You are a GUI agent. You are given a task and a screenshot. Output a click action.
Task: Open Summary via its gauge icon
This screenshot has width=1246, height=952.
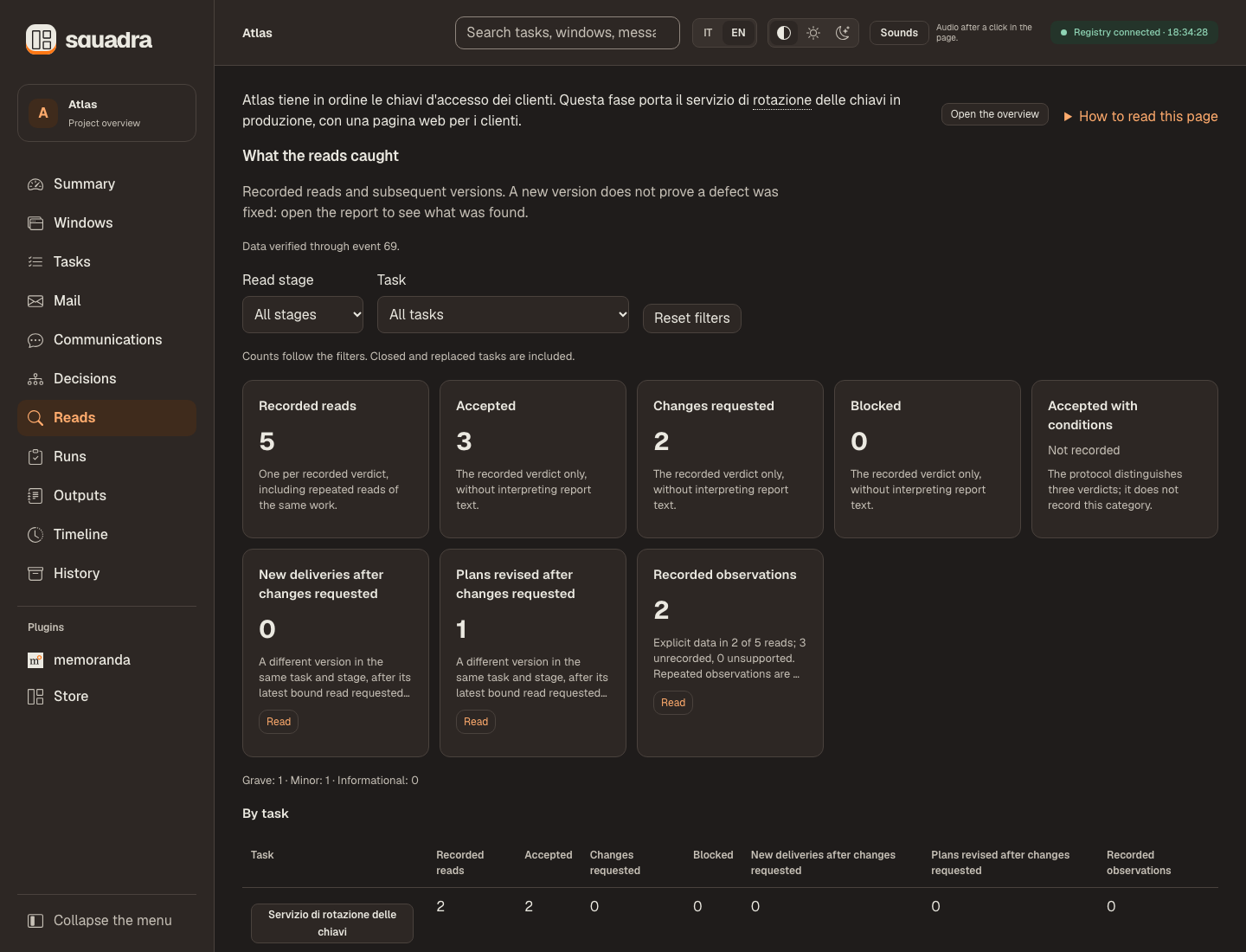[x=35, y=184]
